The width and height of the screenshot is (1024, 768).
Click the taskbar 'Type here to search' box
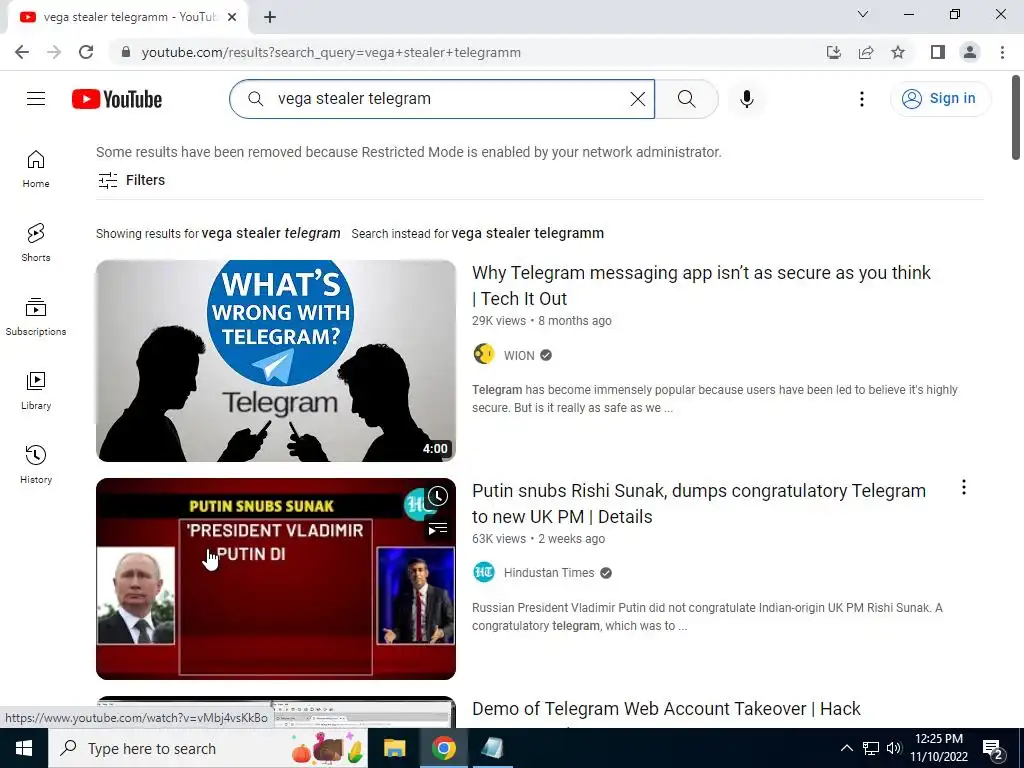pos(208,748)
